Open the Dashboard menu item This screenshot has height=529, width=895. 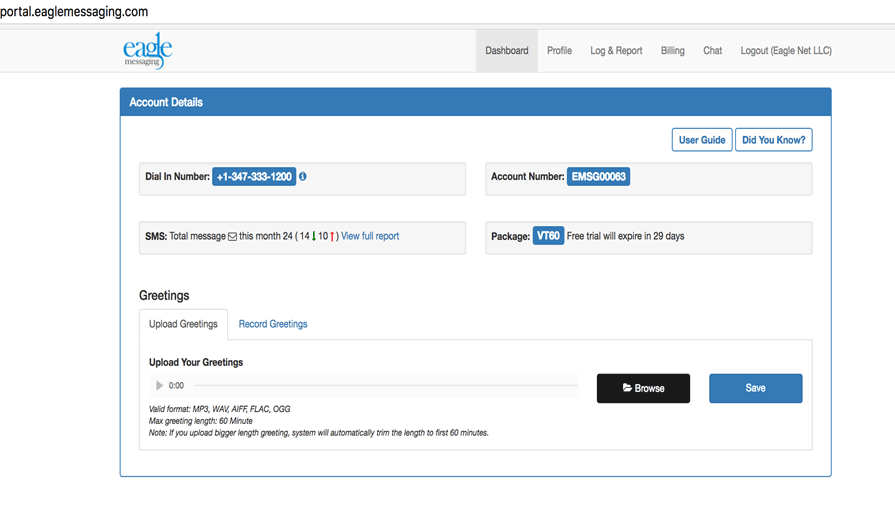(506, 51)
